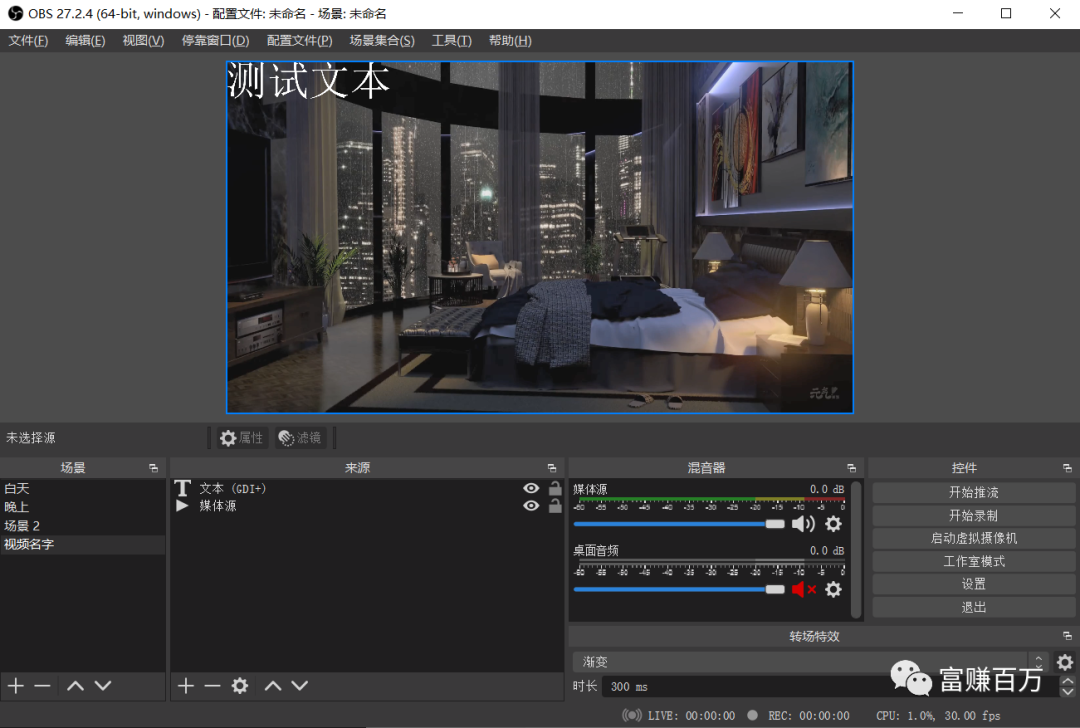The width and height of the screenshot is (1080, 728).
Task: Open the 工具(T) menu
Action: point(451,40)
